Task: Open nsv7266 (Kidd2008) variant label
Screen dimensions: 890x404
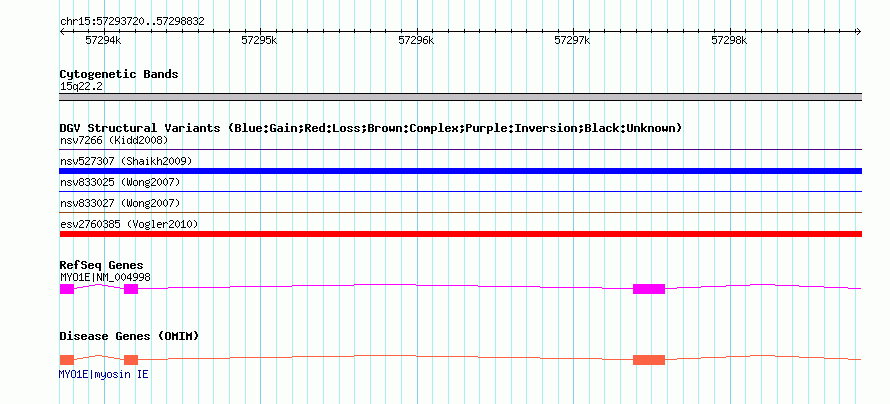Action: (114, 140)
